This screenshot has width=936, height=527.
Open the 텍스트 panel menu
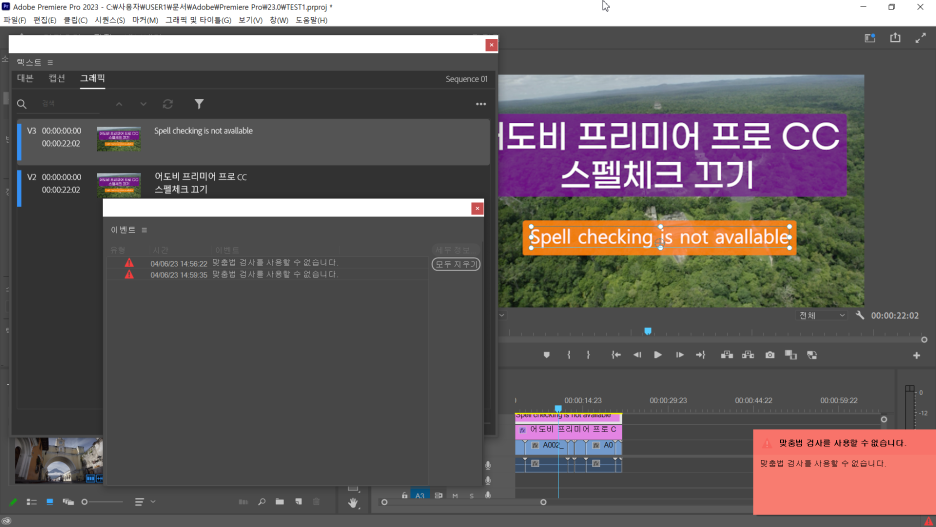pos(50,62)
